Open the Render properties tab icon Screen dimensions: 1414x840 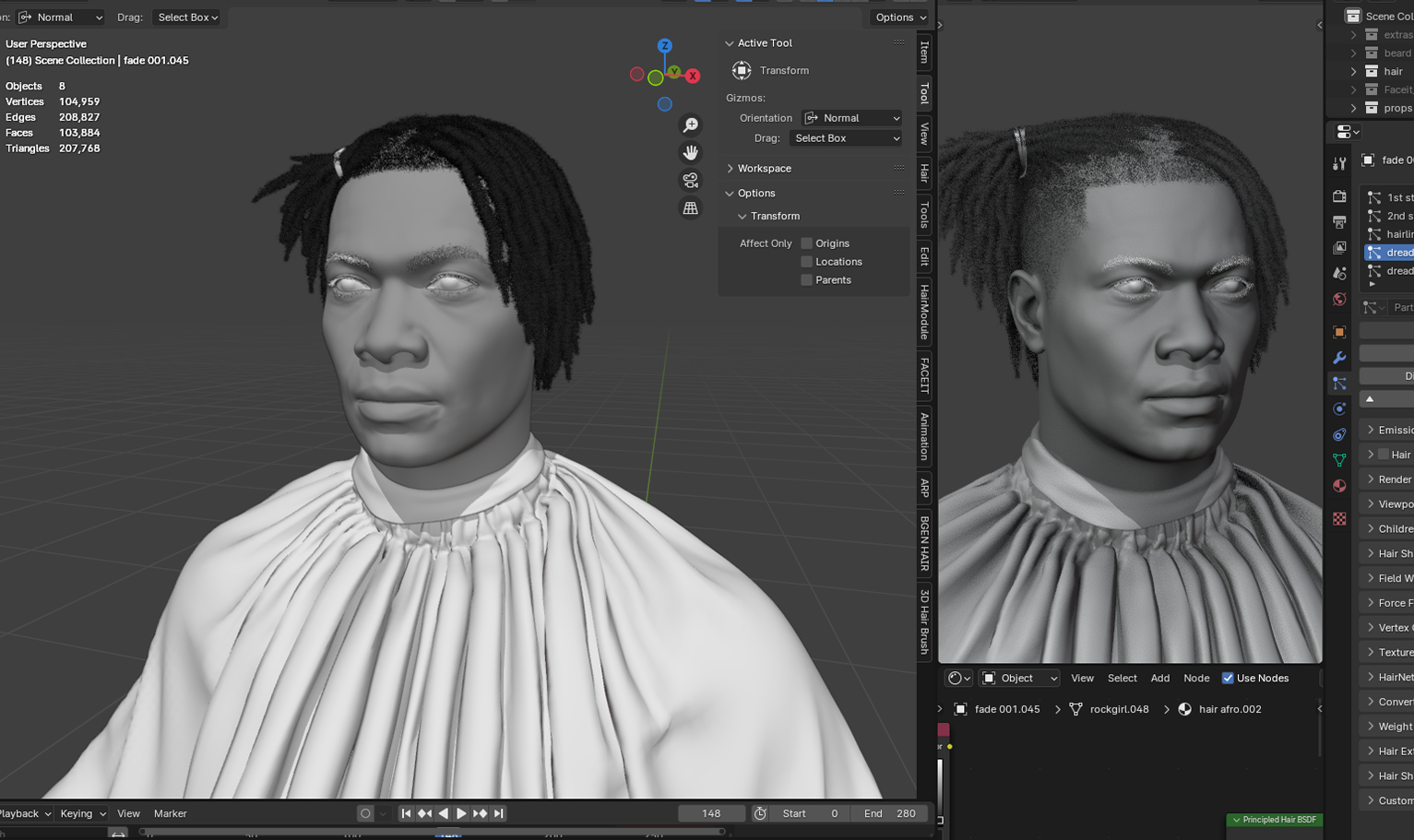click(1339, 196)
